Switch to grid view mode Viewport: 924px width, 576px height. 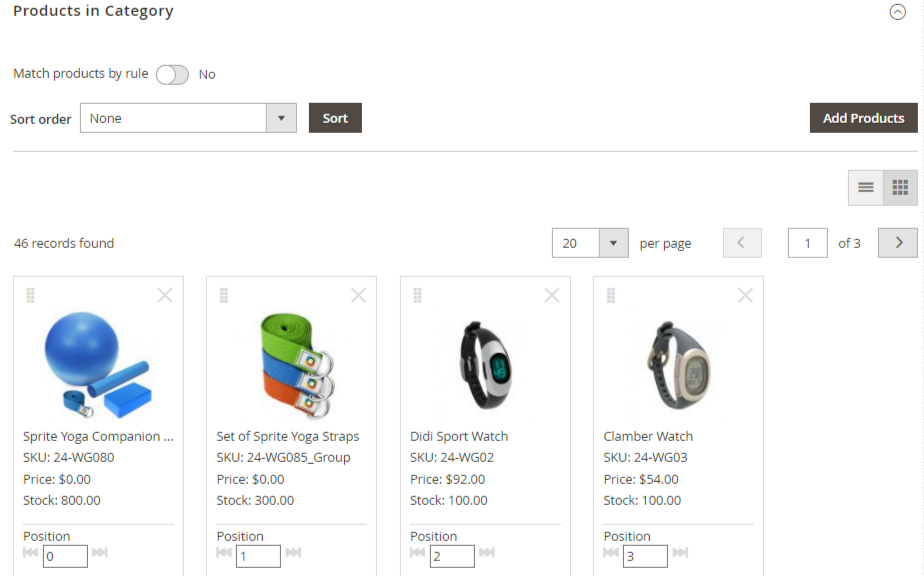(900, 187)
